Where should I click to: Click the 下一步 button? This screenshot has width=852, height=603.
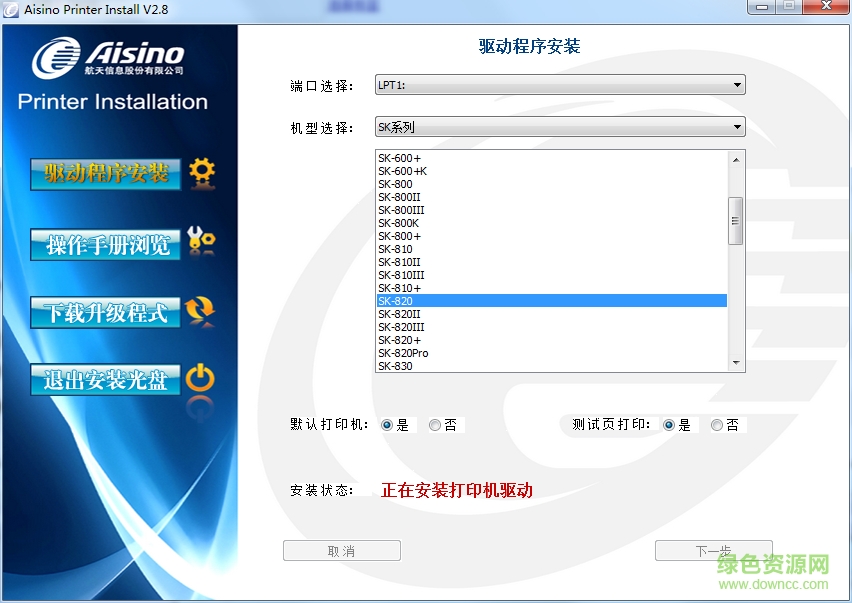tap(713, 550)
